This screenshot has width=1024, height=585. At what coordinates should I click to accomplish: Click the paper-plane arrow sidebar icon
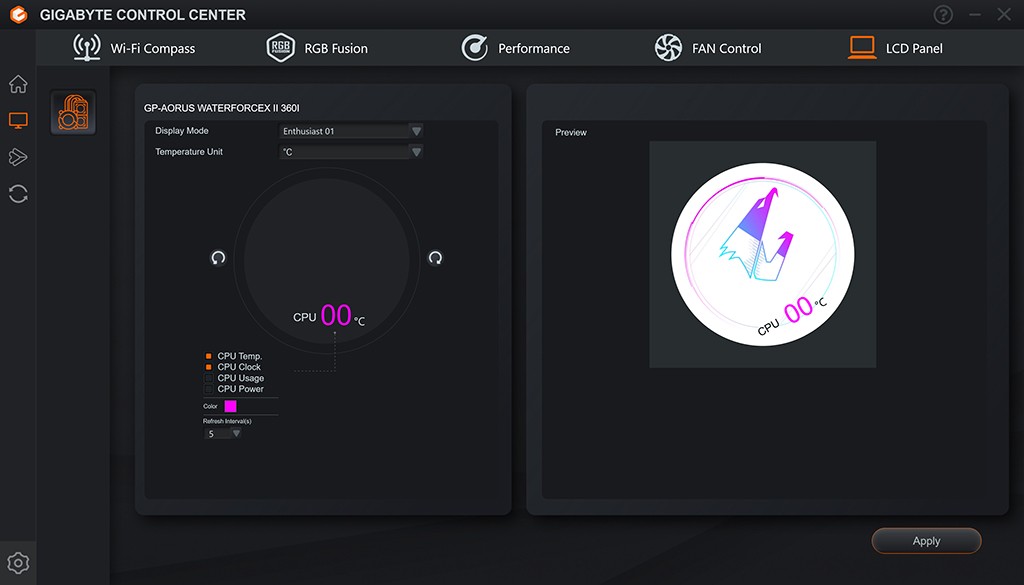(18, 157)
